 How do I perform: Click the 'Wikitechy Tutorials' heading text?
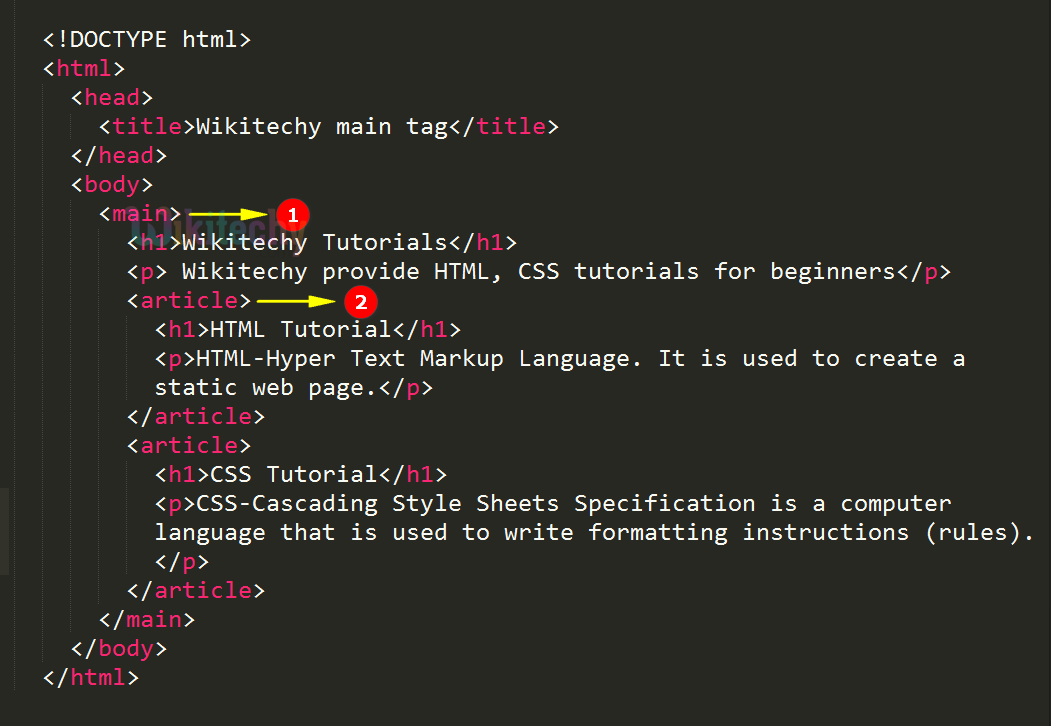click(x=321, y=243)
